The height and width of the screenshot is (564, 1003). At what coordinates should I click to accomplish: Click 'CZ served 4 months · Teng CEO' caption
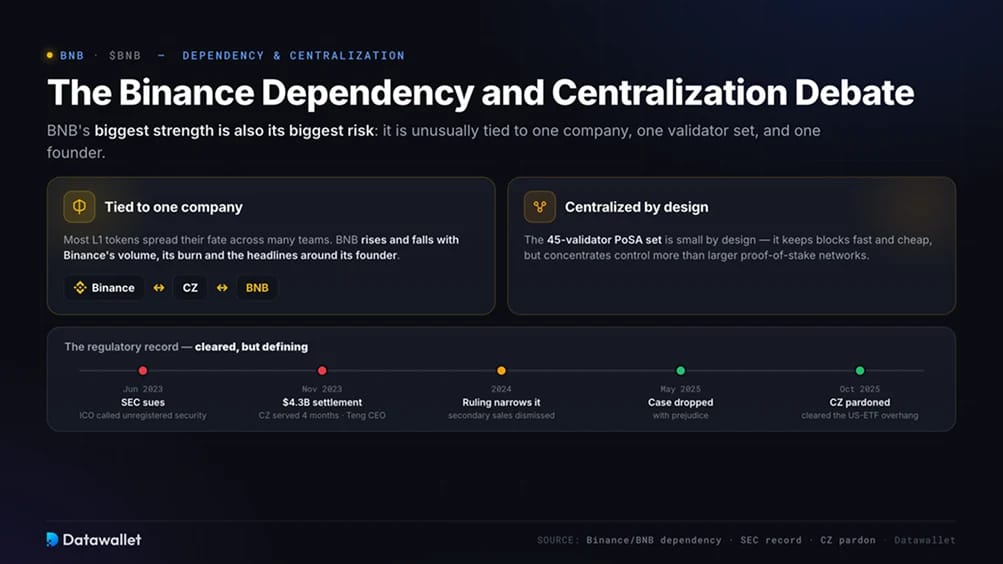(x=322, y=416)
